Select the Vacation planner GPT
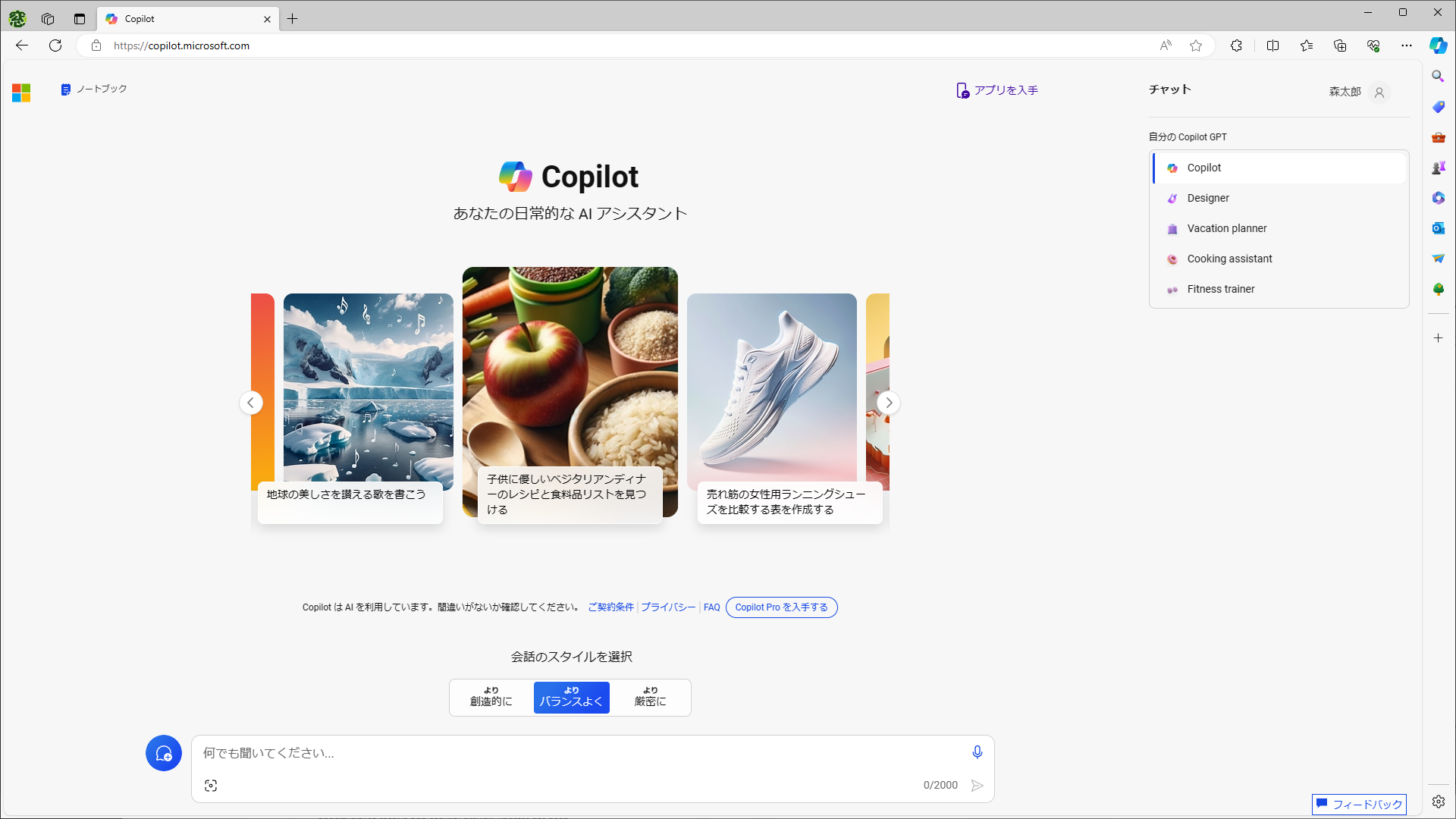Image resolution: width=1456 pixels, height=819 pixels. [x=1227, y=227]
